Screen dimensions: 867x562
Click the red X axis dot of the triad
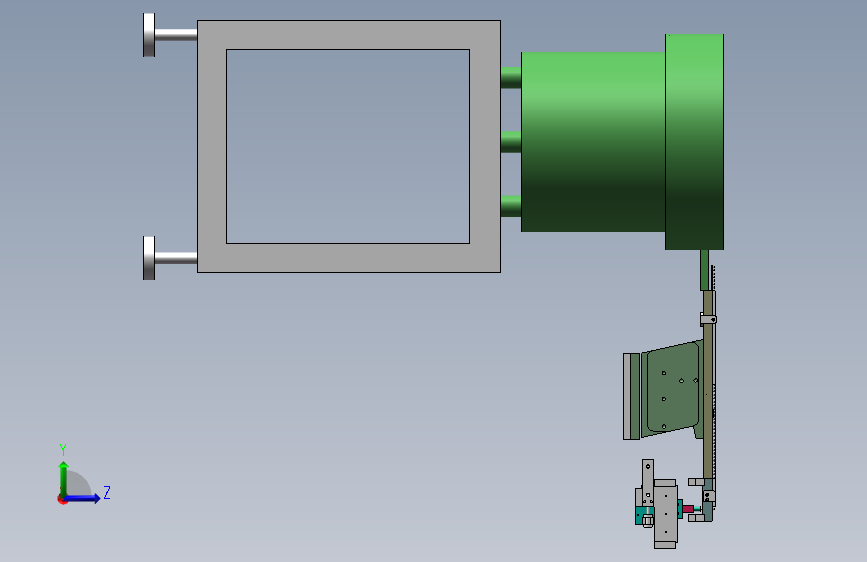tap(61, 499)
